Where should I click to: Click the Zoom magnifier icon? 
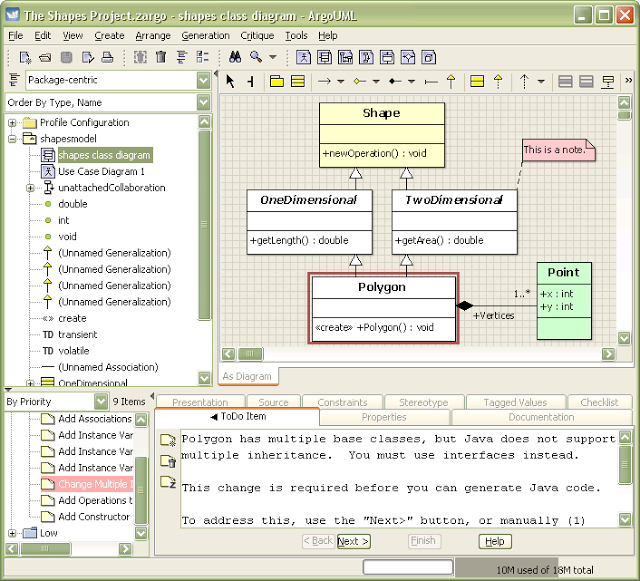pos(256,57)
